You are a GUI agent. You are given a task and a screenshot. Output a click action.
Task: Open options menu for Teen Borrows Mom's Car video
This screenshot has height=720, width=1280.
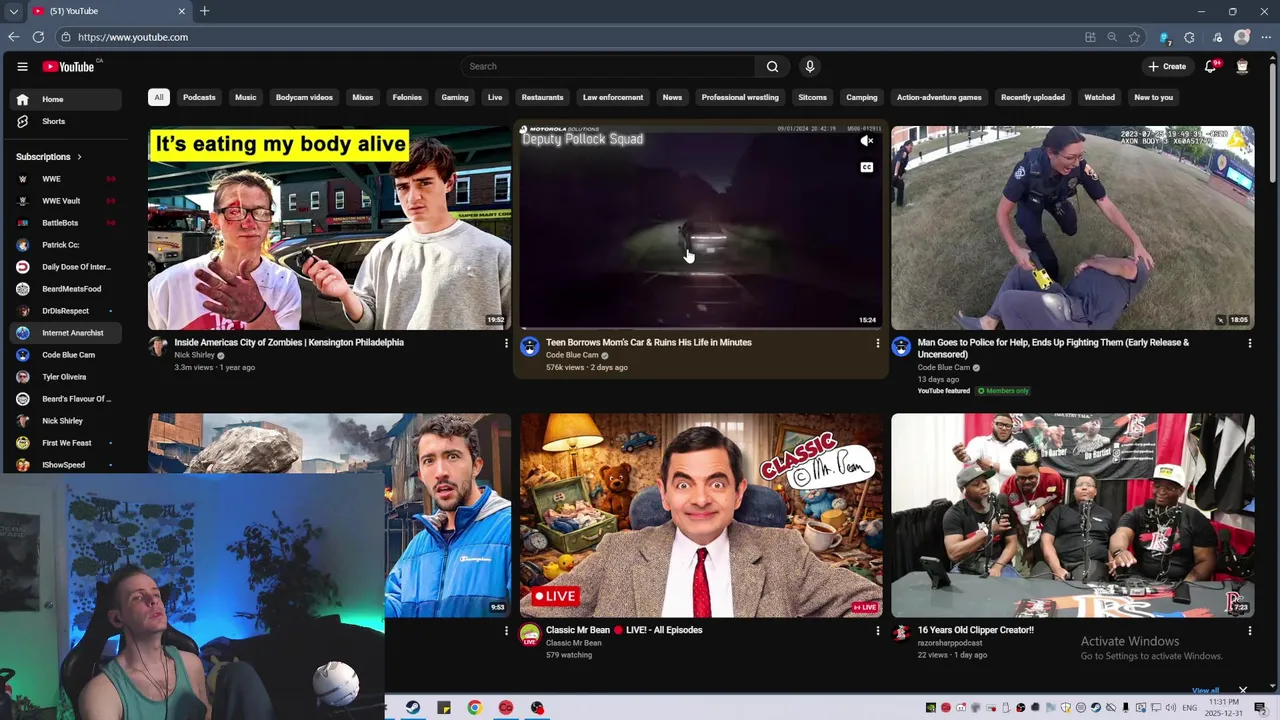click(878, 343)
